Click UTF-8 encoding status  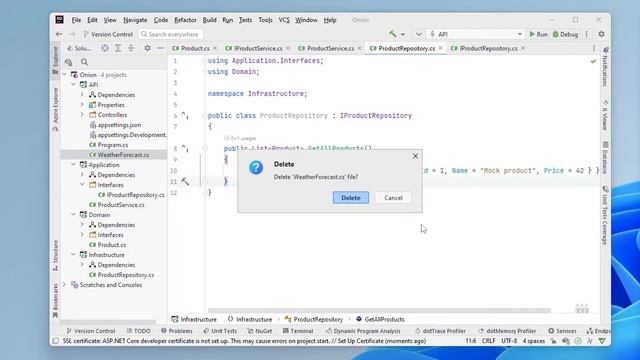tap(509, 341)
